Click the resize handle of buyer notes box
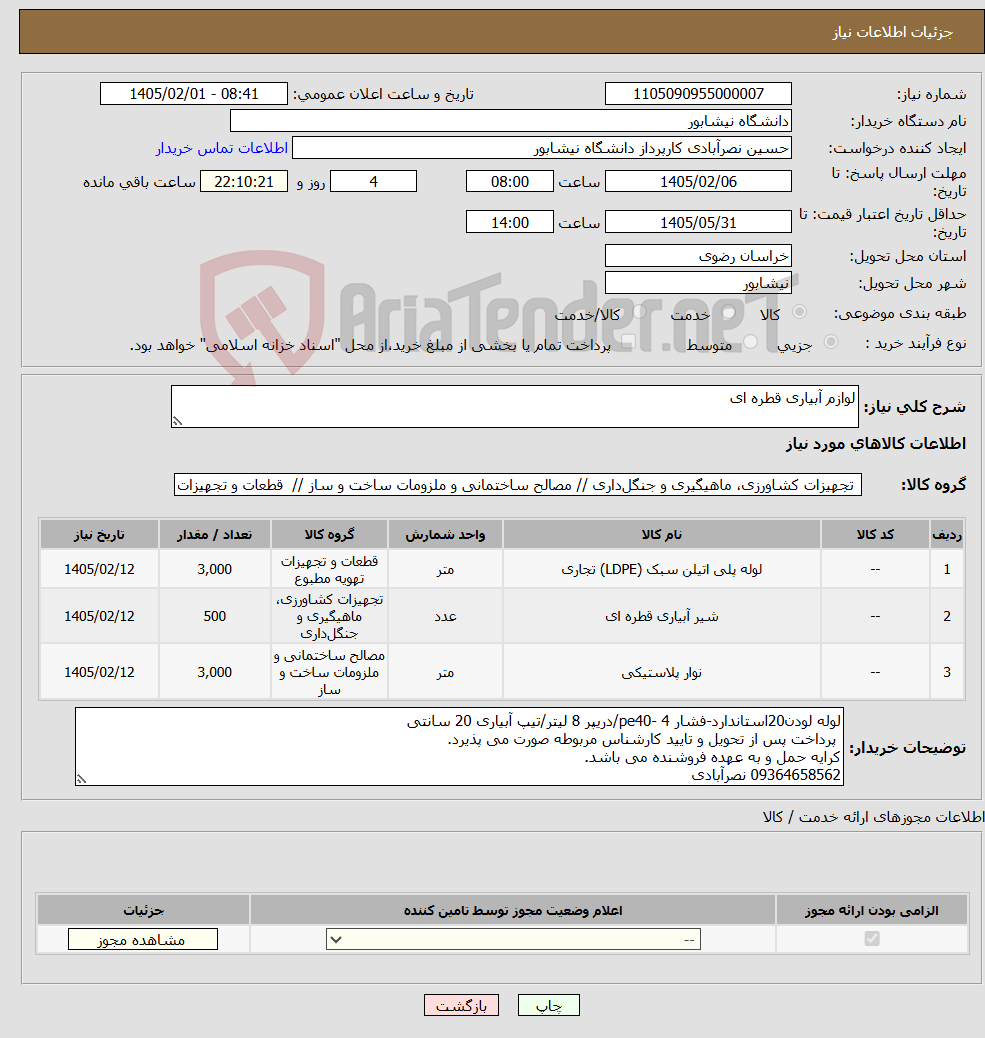 pyautogui.click(x=81, y=779)
